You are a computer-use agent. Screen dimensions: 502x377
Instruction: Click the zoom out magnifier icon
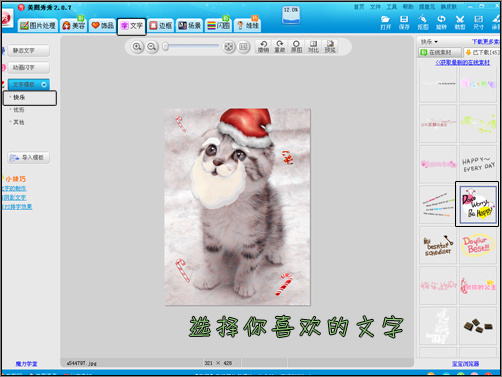[152, 47]
